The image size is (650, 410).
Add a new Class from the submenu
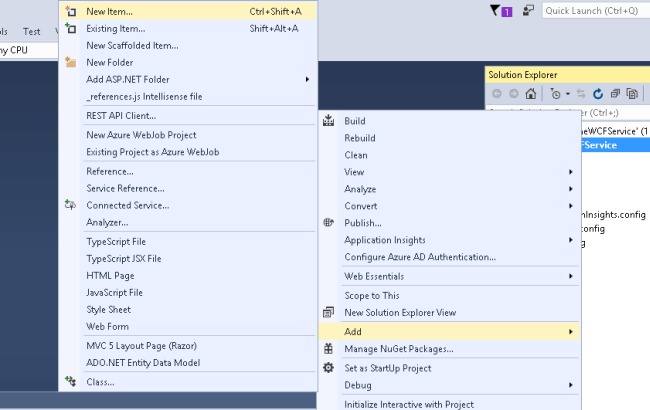[188, 382]
